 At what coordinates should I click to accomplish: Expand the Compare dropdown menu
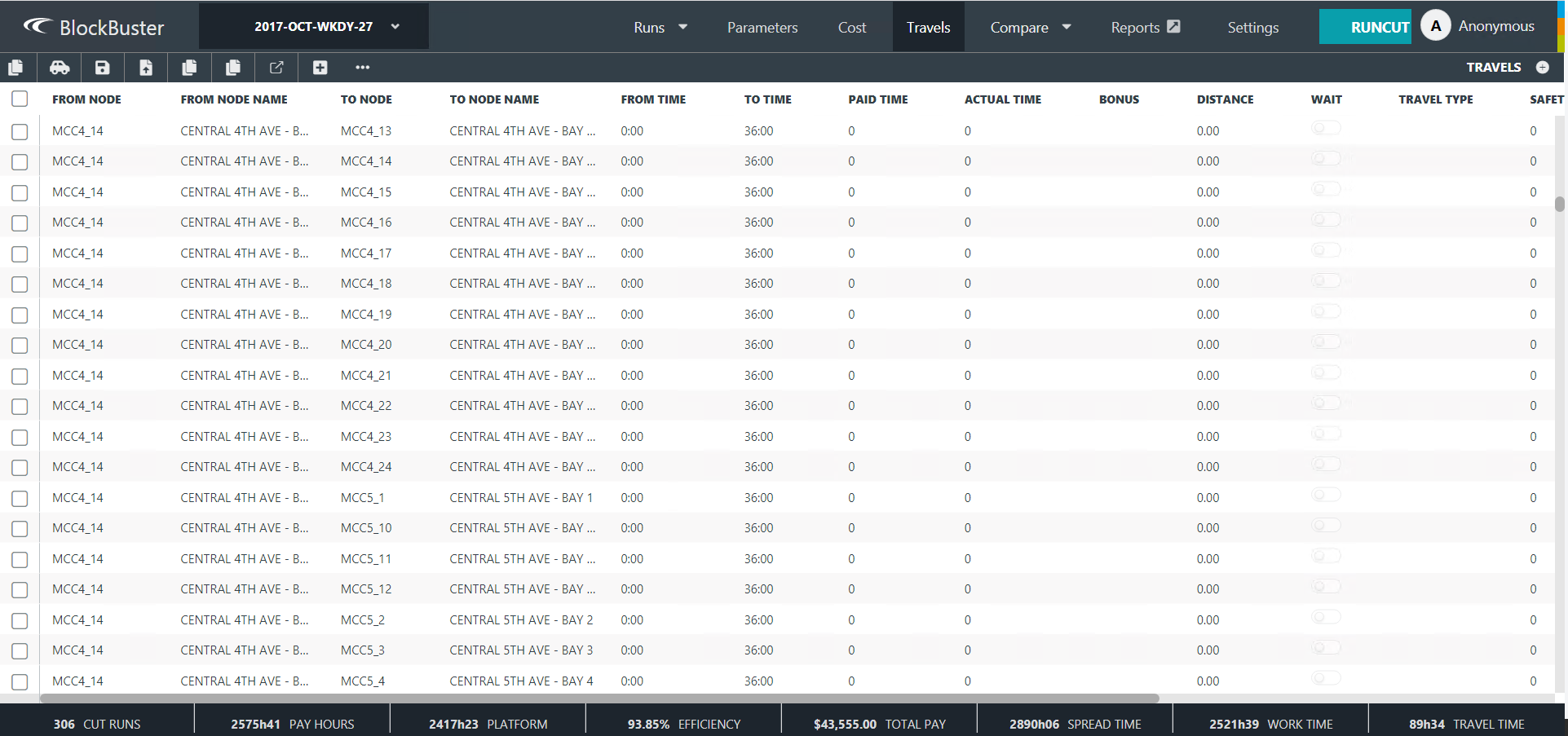[x=1030, y=27]
